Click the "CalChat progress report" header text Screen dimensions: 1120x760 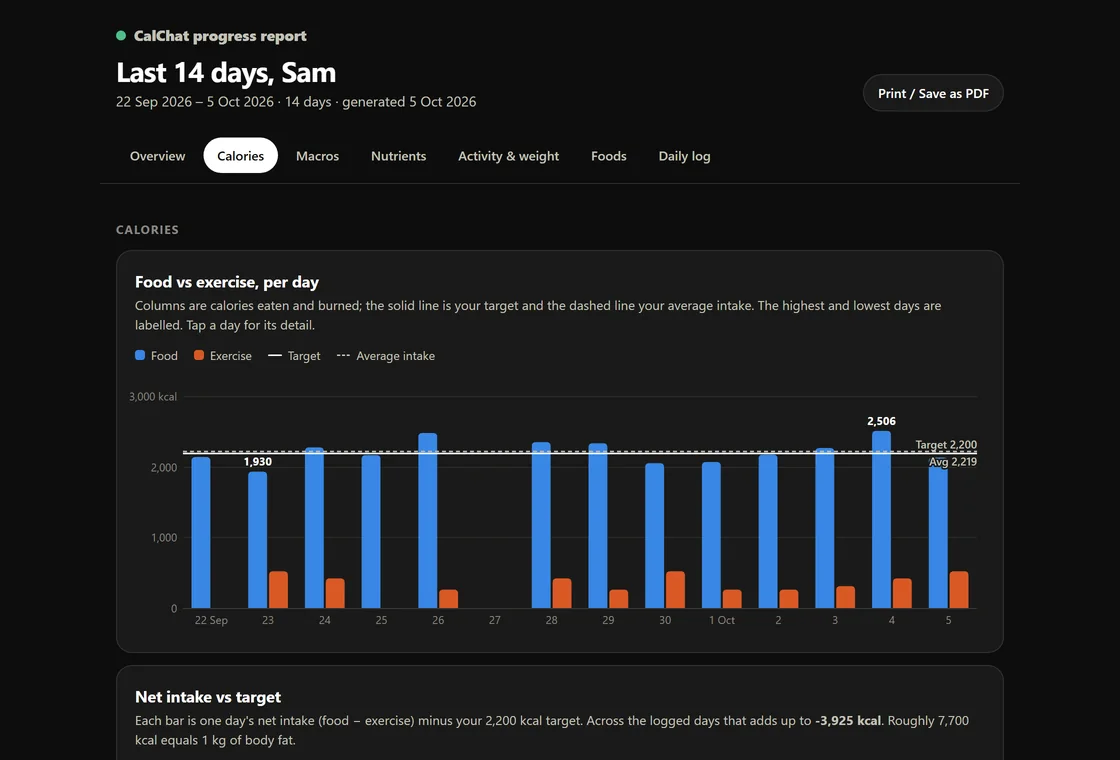tap(220, 36)
